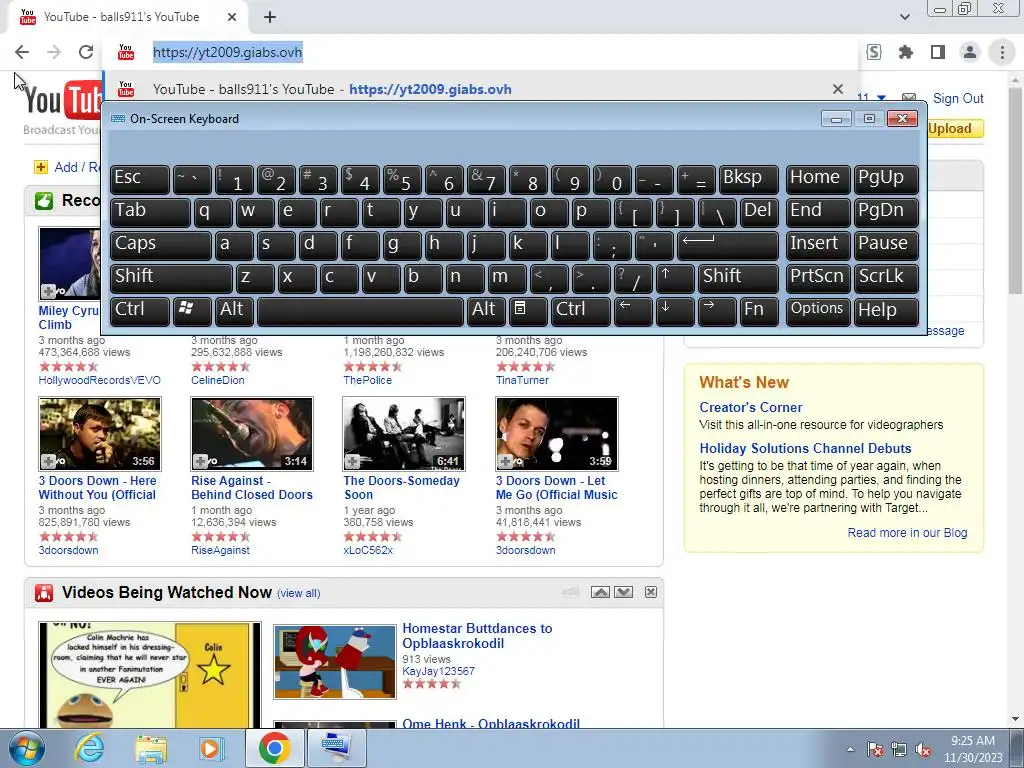Click the S extension icon in toolbar
1024x768 pixels.
(874, 52)
